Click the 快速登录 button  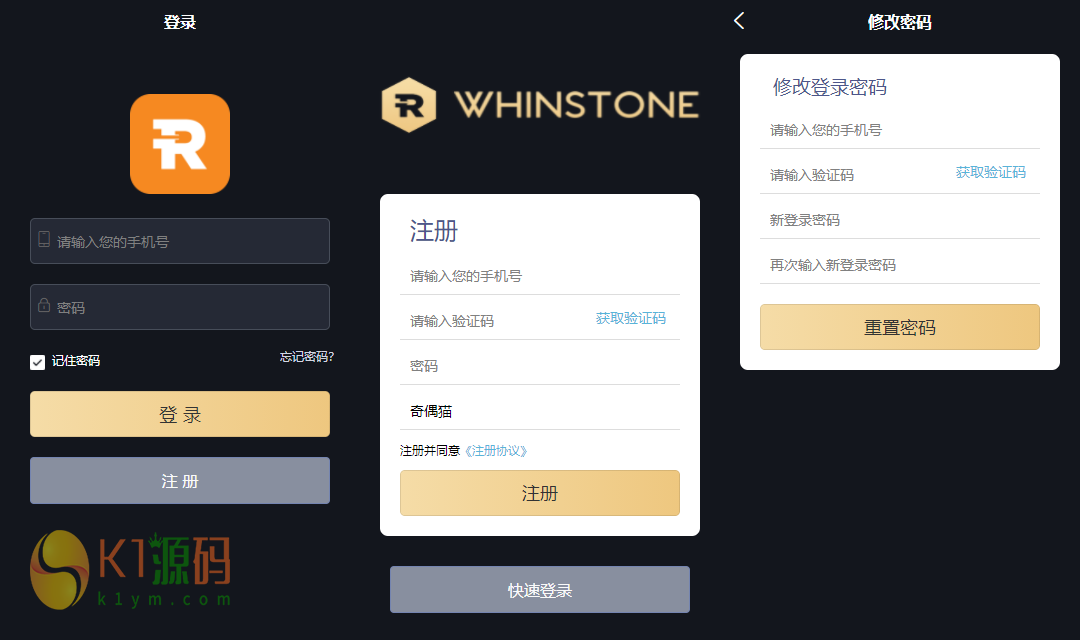tap(540, 590)
